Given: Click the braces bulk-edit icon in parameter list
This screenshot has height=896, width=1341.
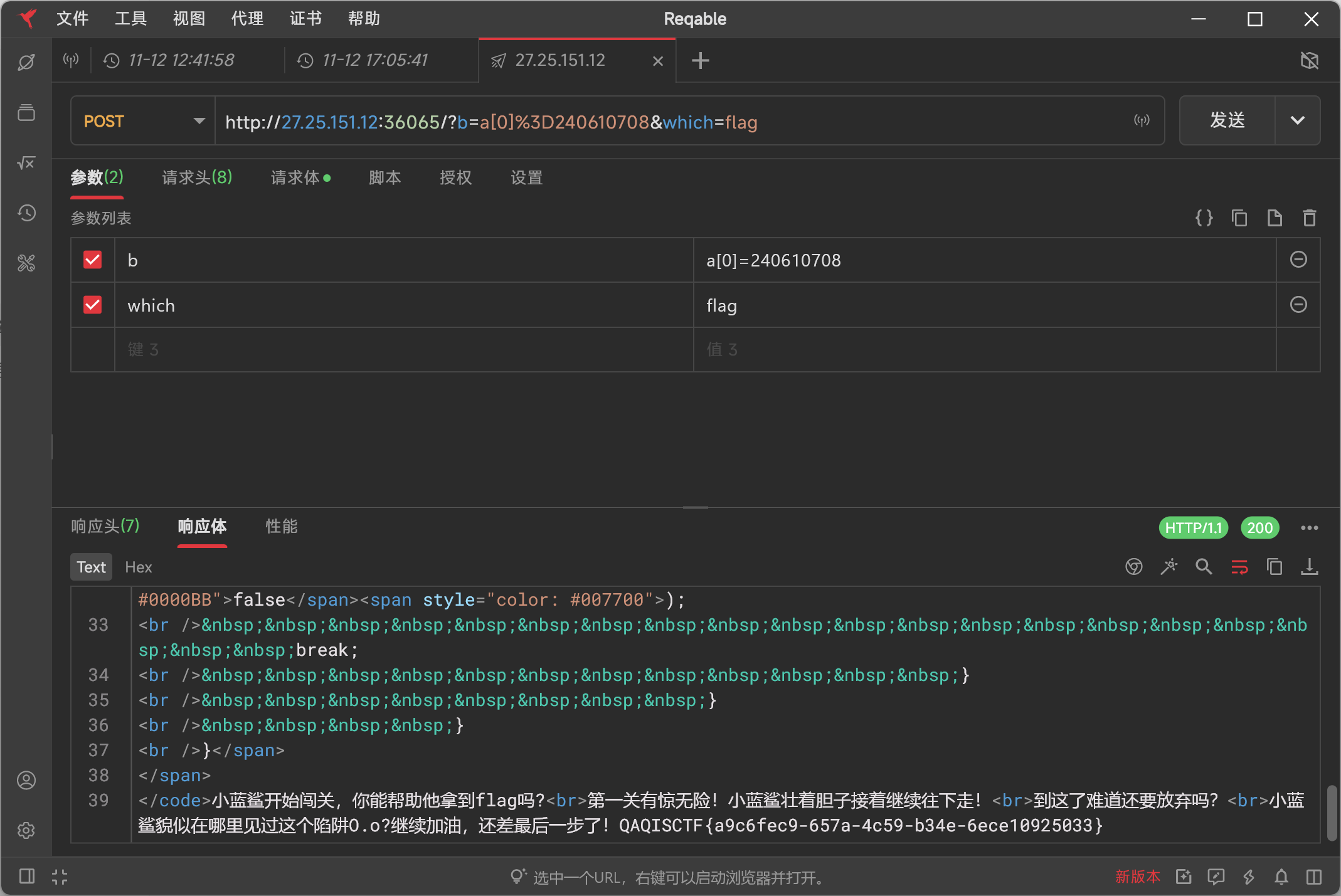Looking at the screenshot, I should 1204,218.
